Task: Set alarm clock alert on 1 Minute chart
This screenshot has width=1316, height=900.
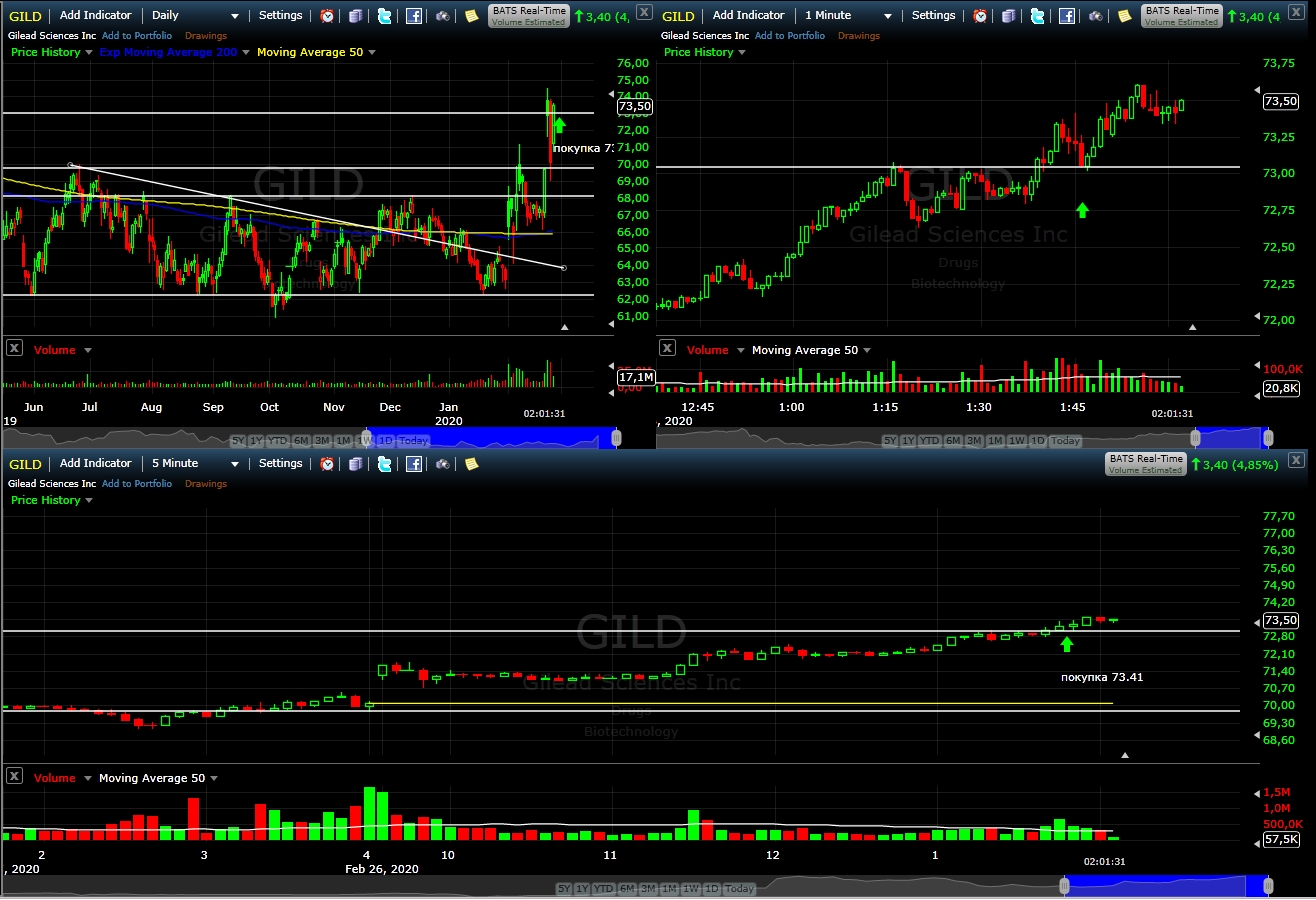Action: coord(980,16)
